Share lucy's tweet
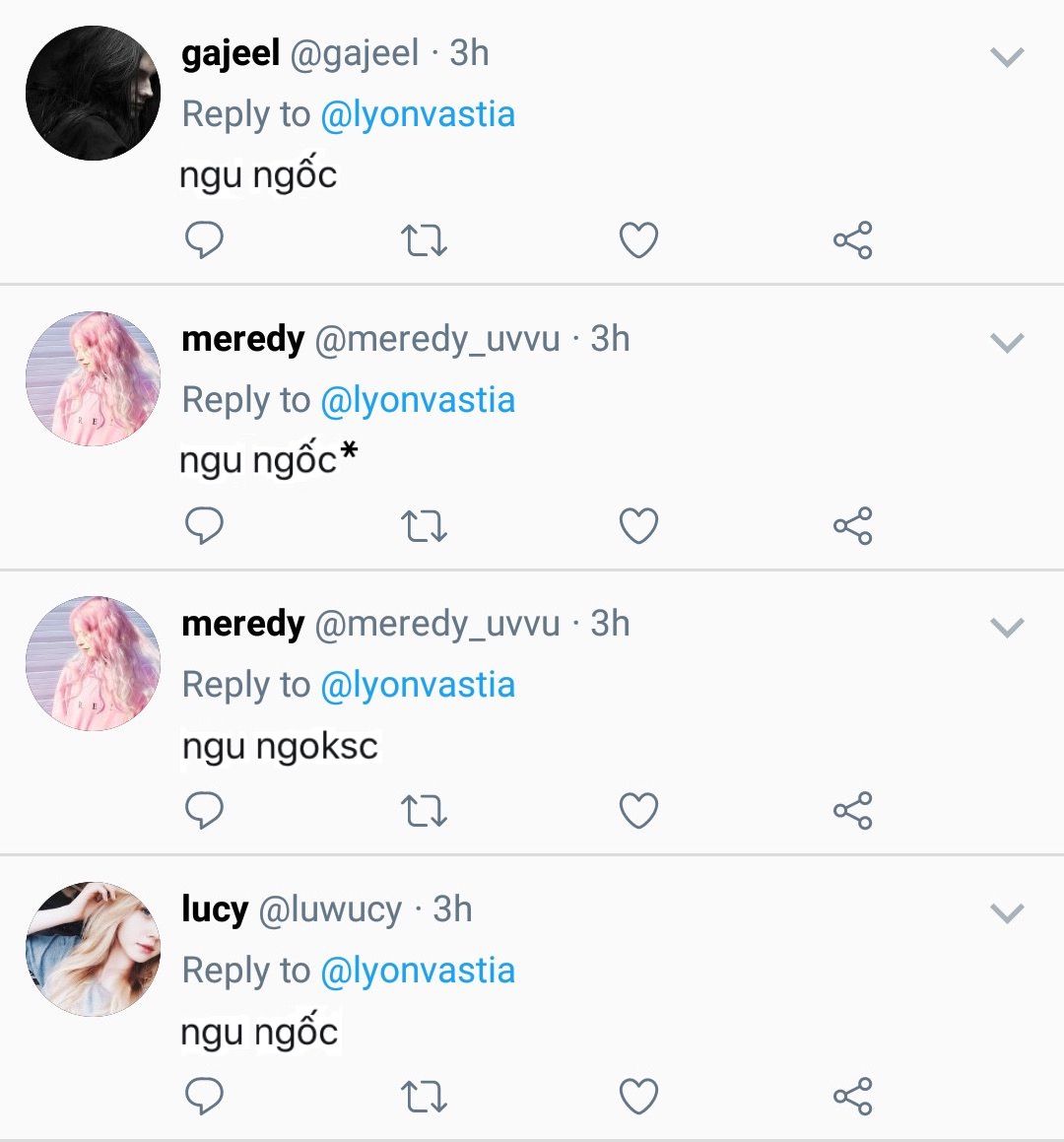1064x1142 pixels. (853, 1096)
